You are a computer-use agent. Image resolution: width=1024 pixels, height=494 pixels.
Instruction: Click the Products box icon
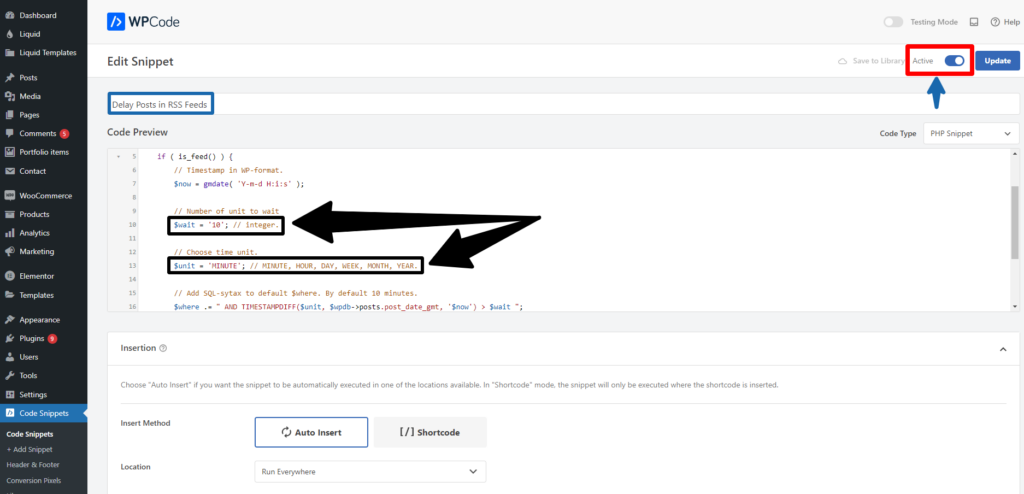[x=10, y=214]
